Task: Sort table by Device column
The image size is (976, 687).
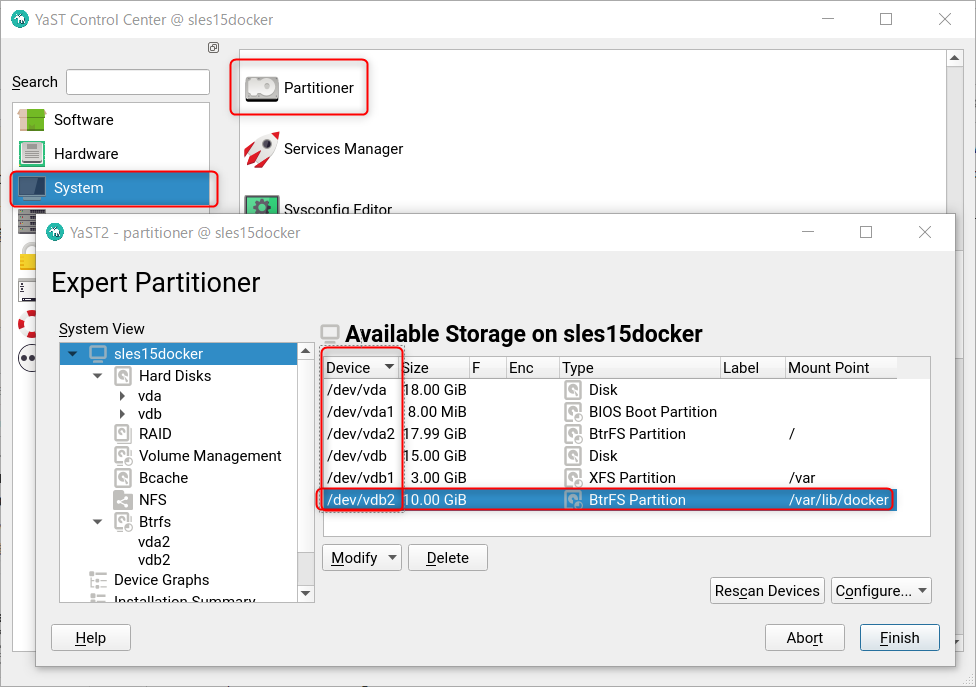Action: pos(361,368)
